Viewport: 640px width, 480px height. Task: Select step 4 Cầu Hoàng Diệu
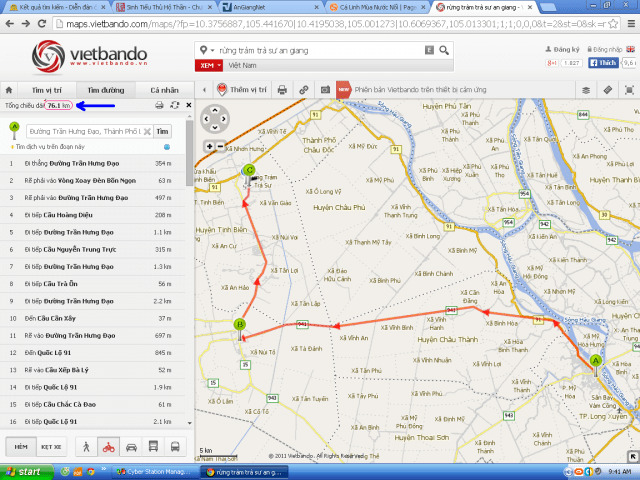[x=93, y=215]
